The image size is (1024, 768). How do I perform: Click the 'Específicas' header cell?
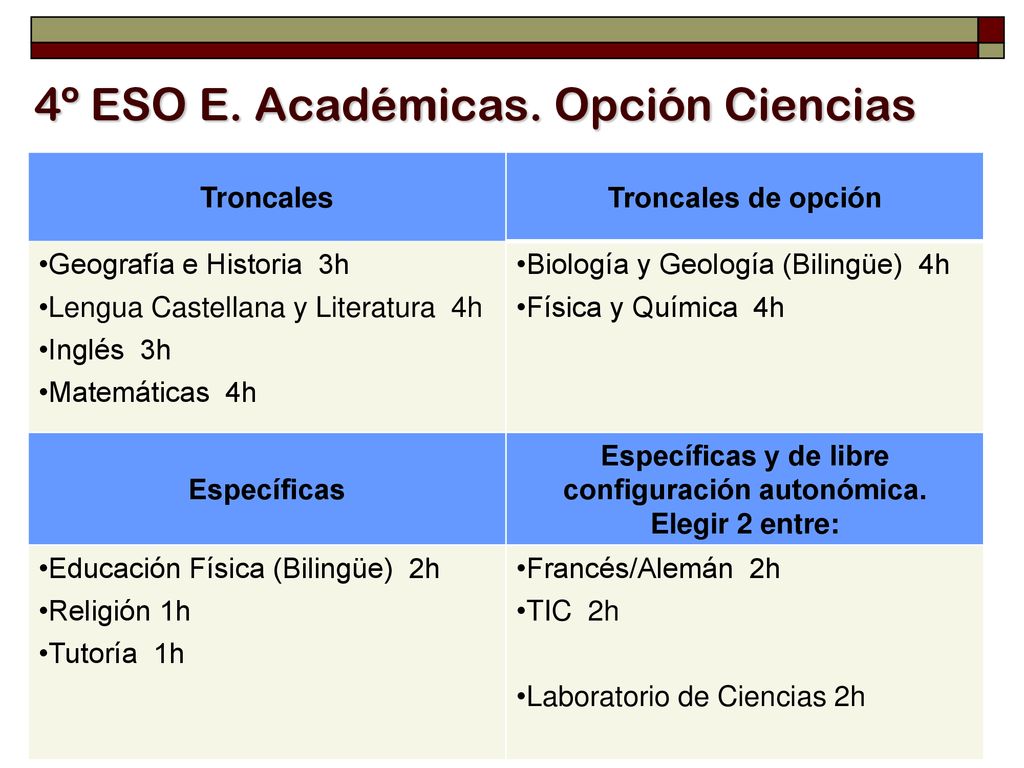[x=267, y=489]
